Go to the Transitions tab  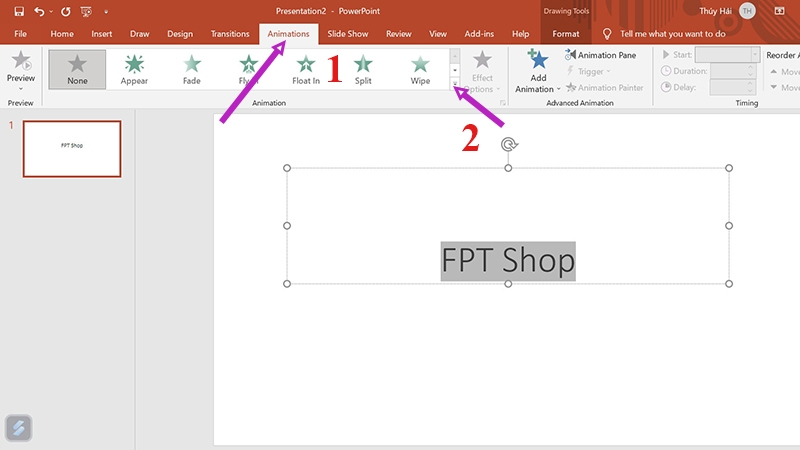230,34
